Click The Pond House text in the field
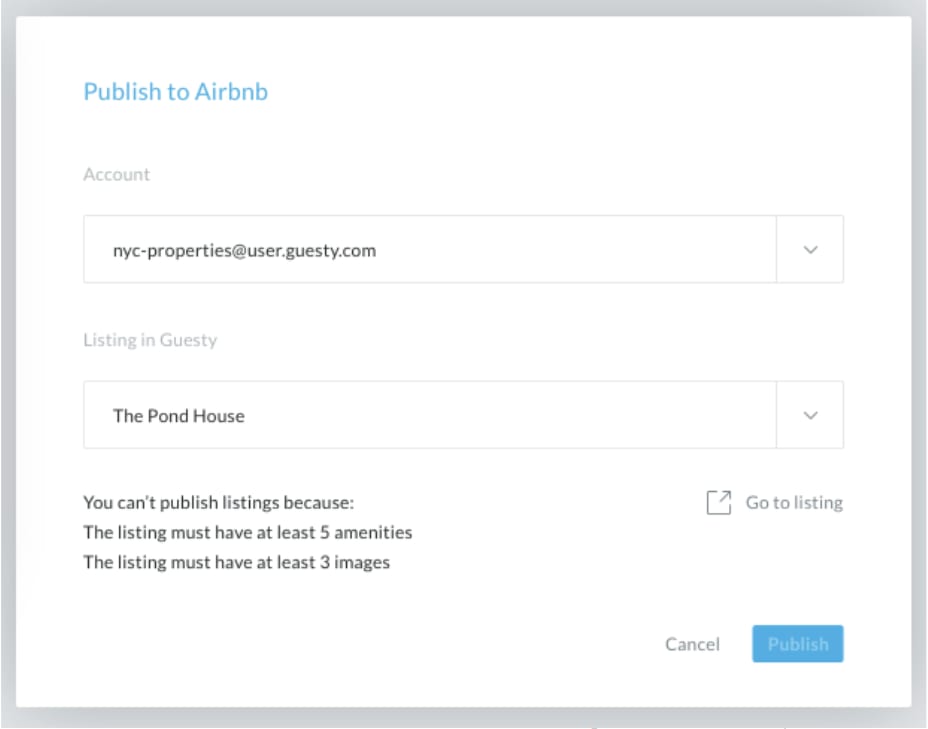The width and height of the screenshot is (928, 729). tap(179, 416)
